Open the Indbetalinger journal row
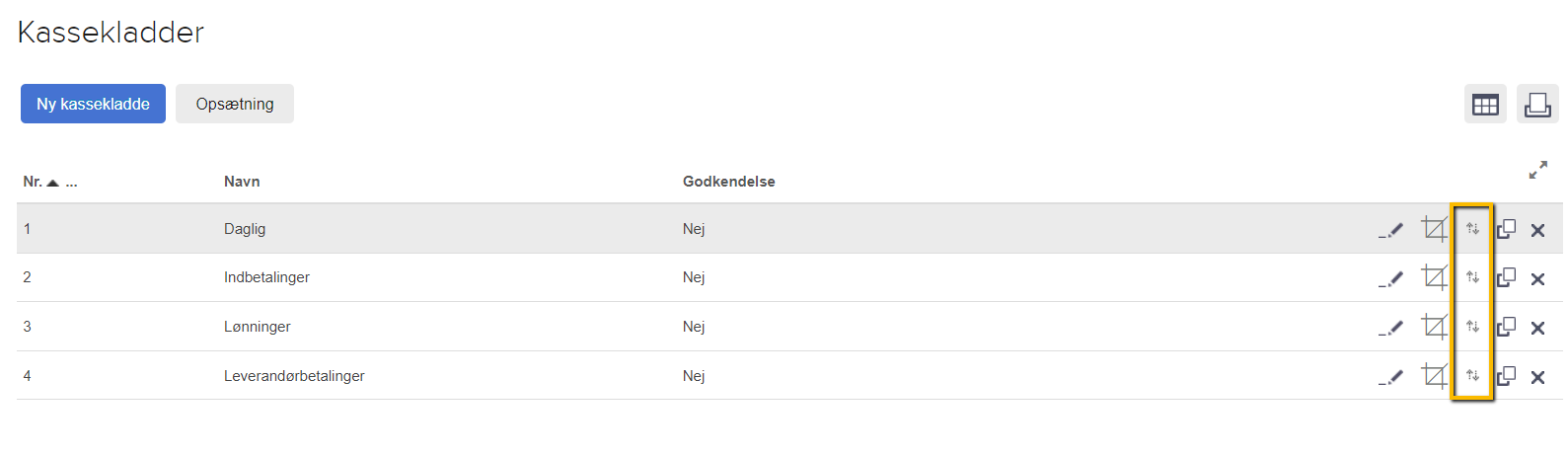Screen dimensions: 1568x455 click(266, 277)
